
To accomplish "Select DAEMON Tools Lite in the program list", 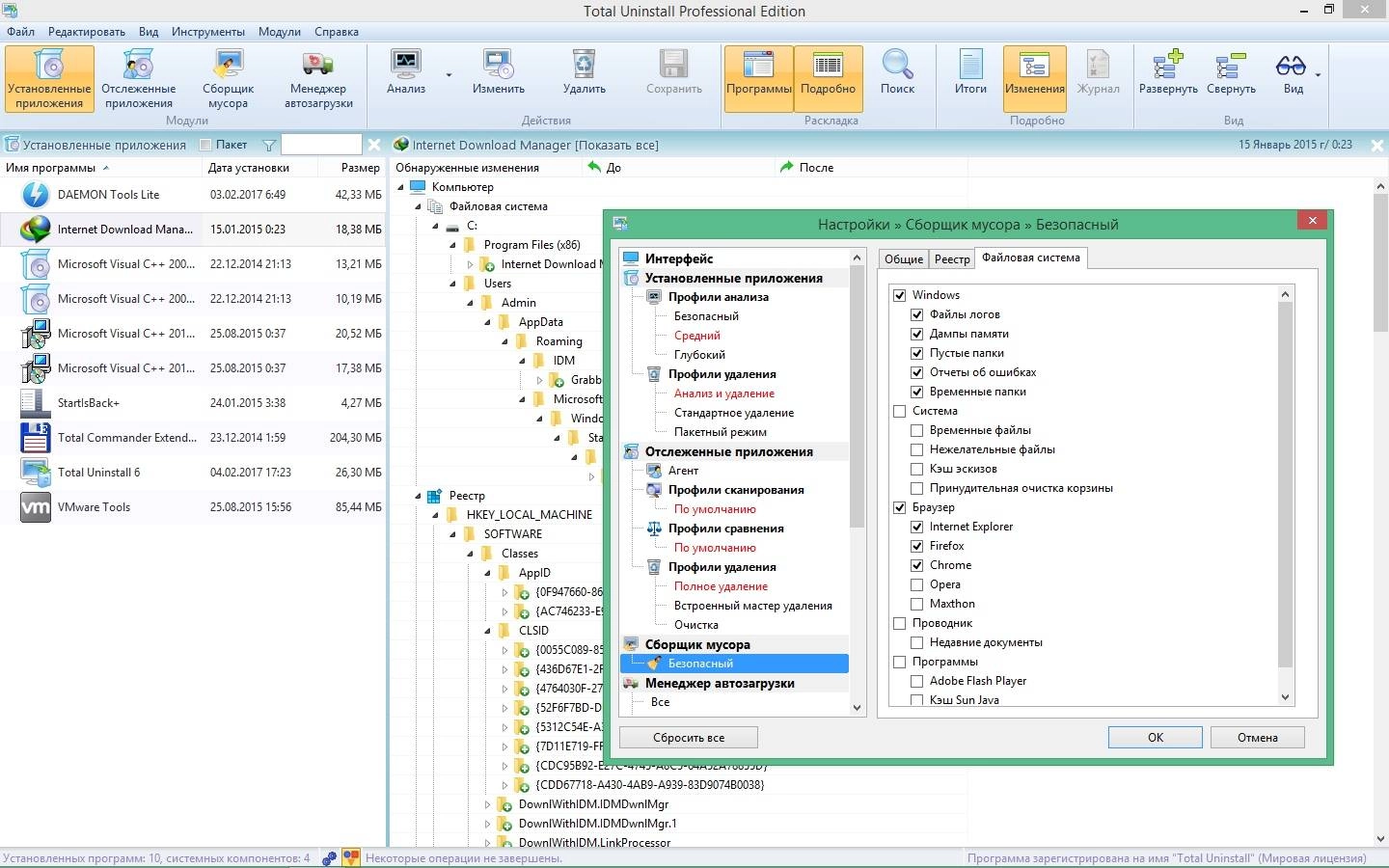I will point(193,195).
